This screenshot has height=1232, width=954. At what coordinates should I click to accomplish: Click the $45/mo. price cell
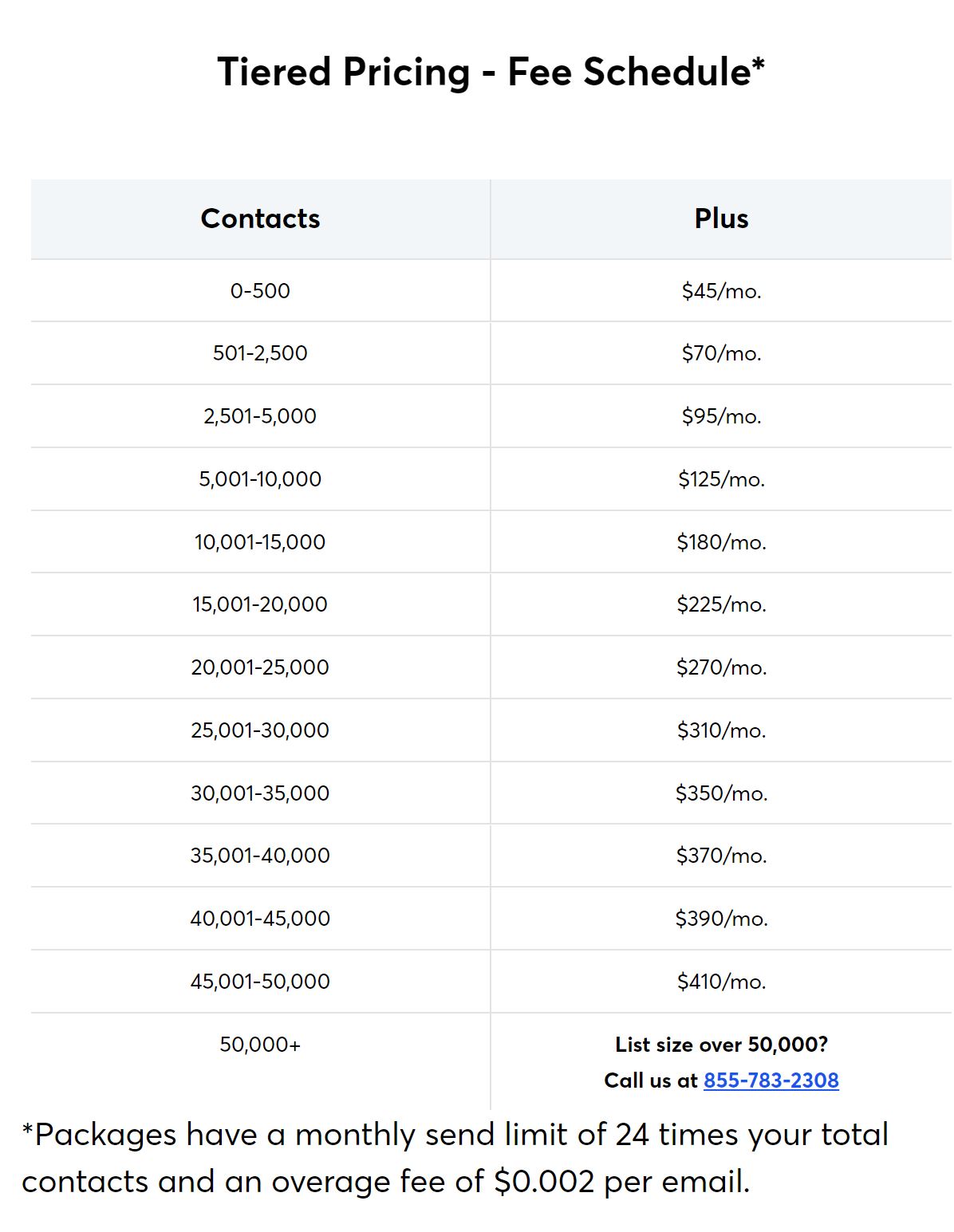pos(721,291)
